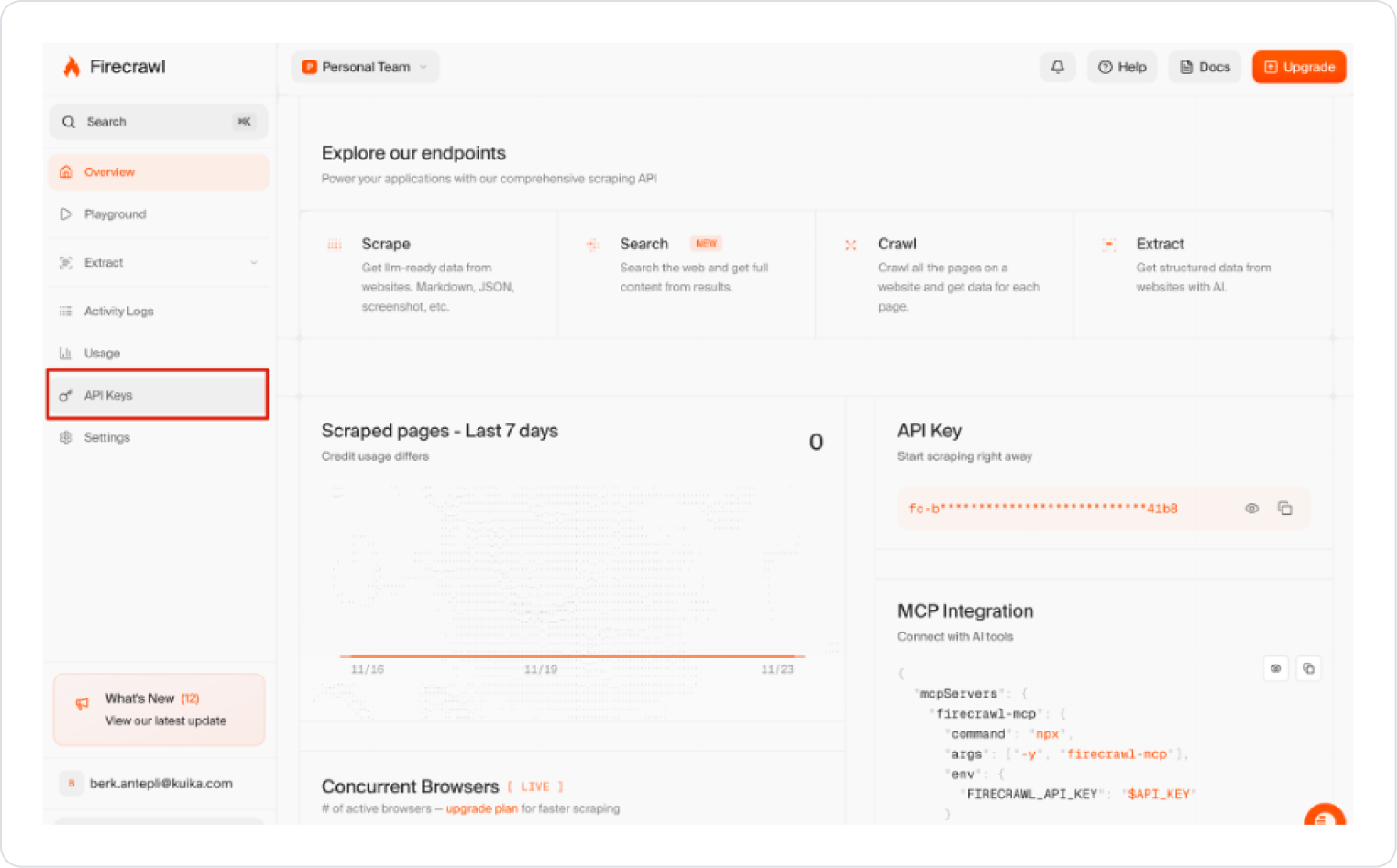Click the Activity Logs list icon
Screen dimensions: 1397x868
click(66, 312)
